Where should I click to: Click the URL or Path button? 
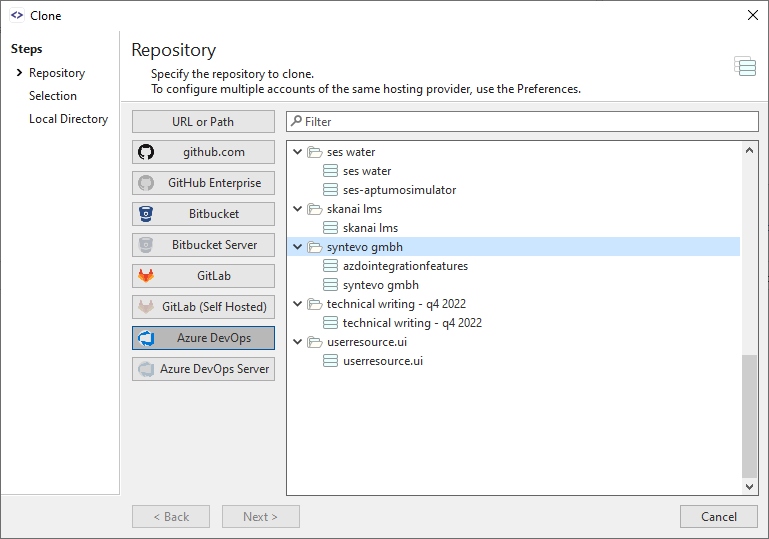pos(203,121)
